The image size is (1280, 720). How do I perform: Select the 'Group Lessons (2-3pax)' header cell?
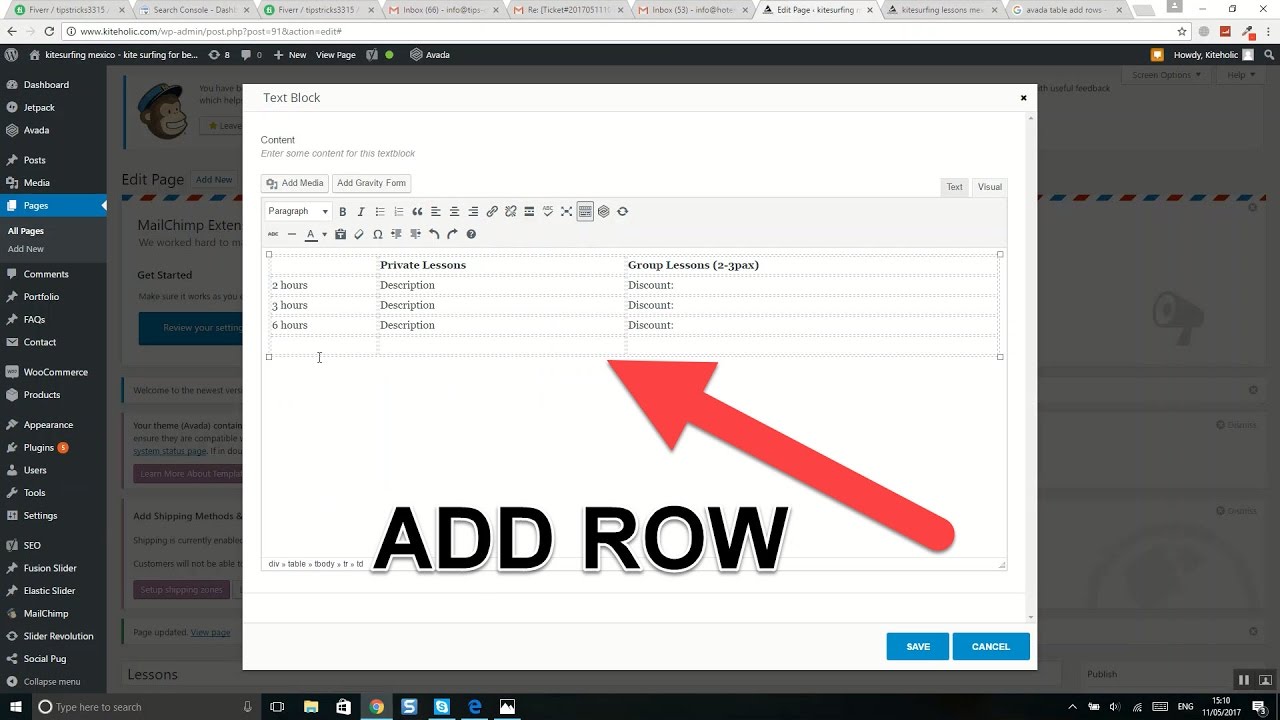[x=812, y=265]
